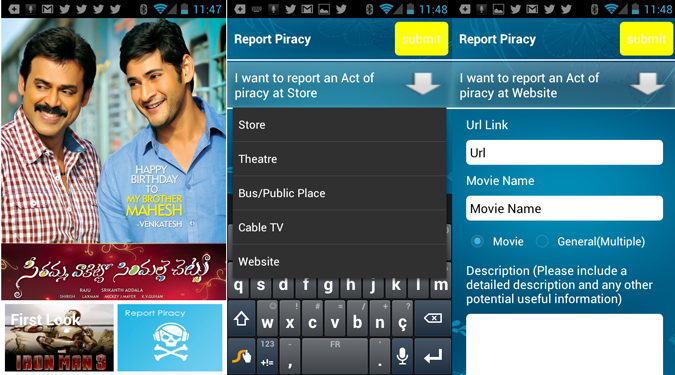Open the Report Piracy skull tile
The height and width of the screenshot is (375, 675).
point(170,337)
